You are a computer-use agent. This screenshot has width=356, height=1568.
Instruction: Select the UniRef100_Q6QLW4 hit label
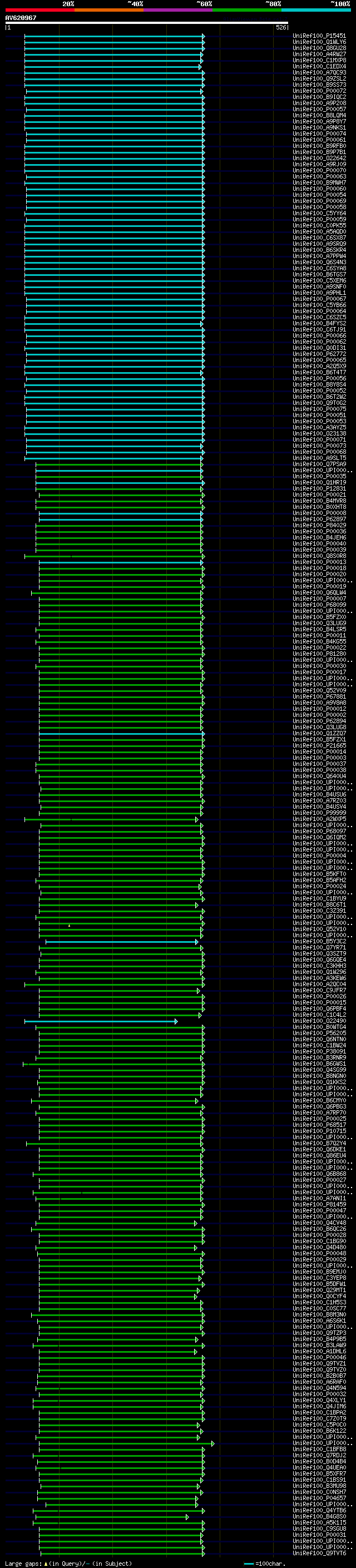pos(319,593)
